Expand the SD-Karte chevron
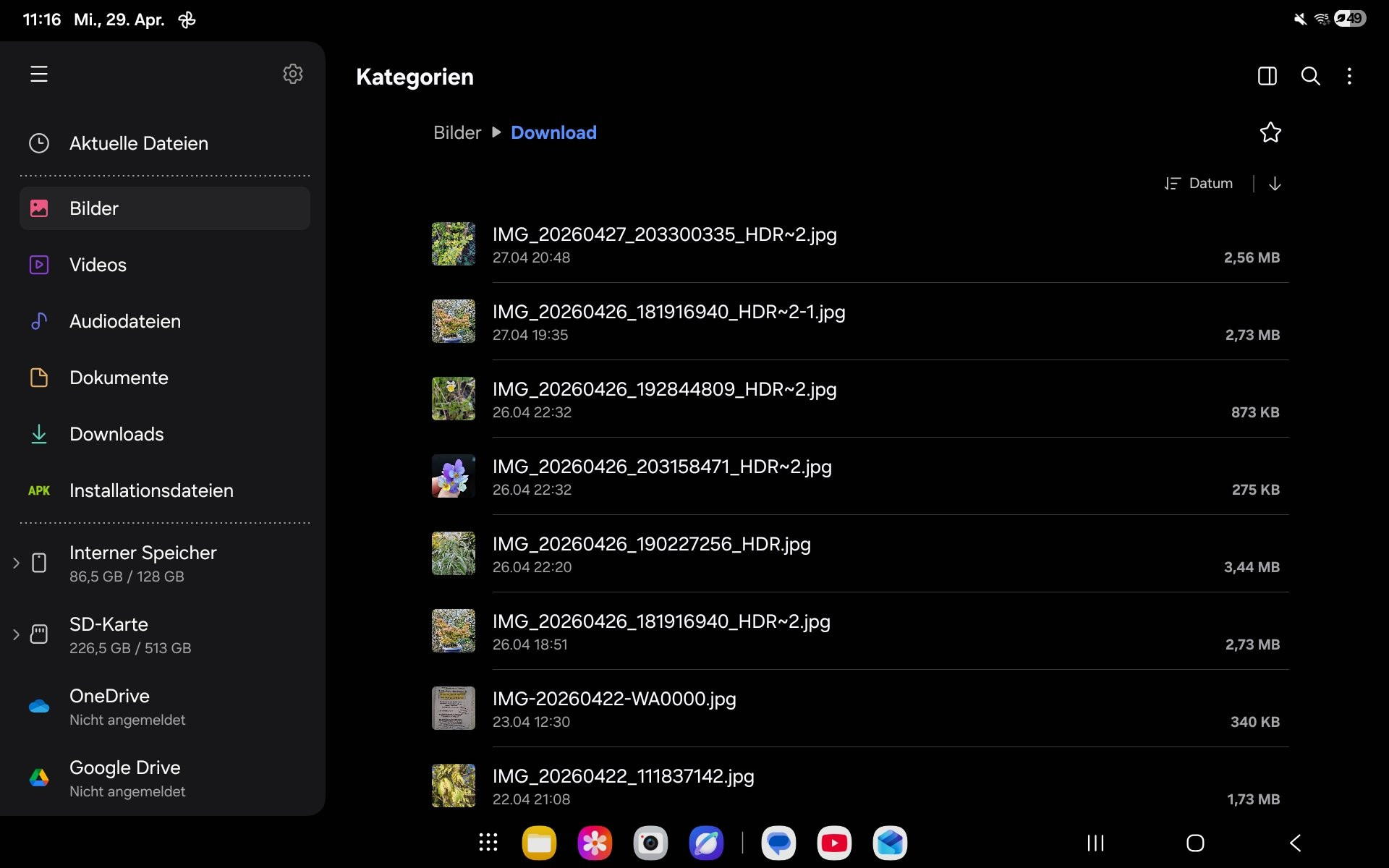This screenshot has width=1389, height=868. 16,634
